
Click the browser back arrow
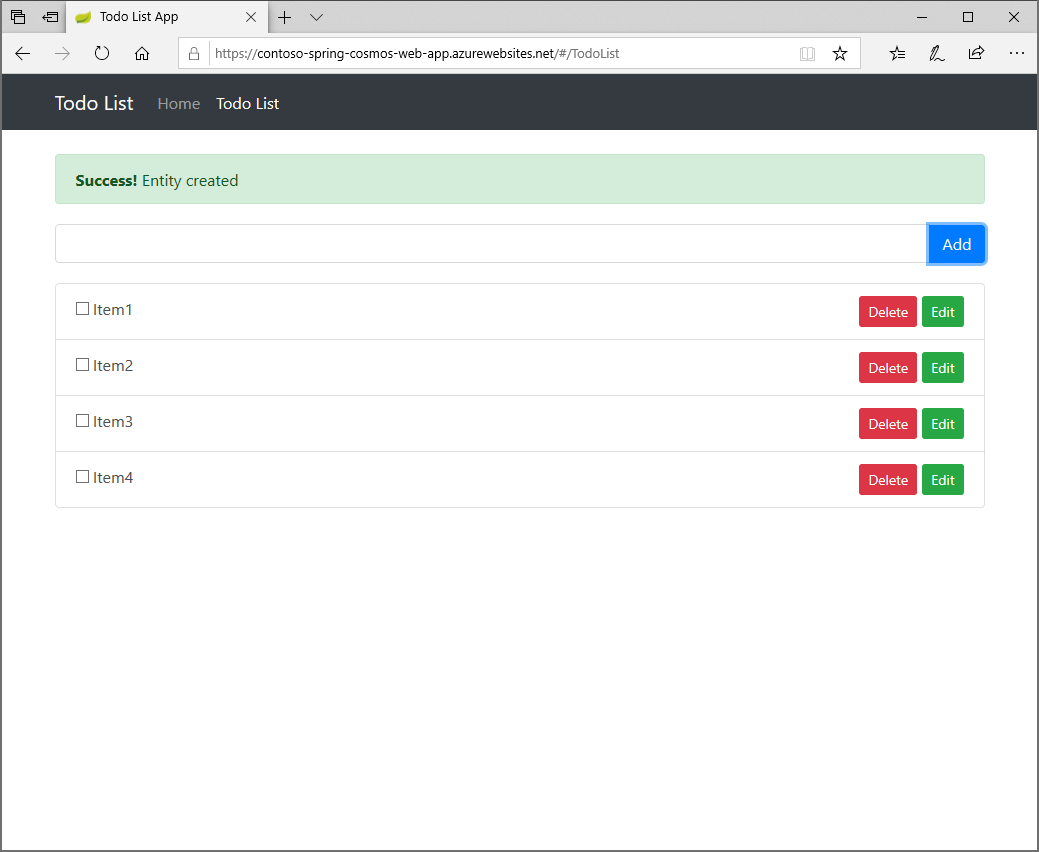tap(22, 53)
